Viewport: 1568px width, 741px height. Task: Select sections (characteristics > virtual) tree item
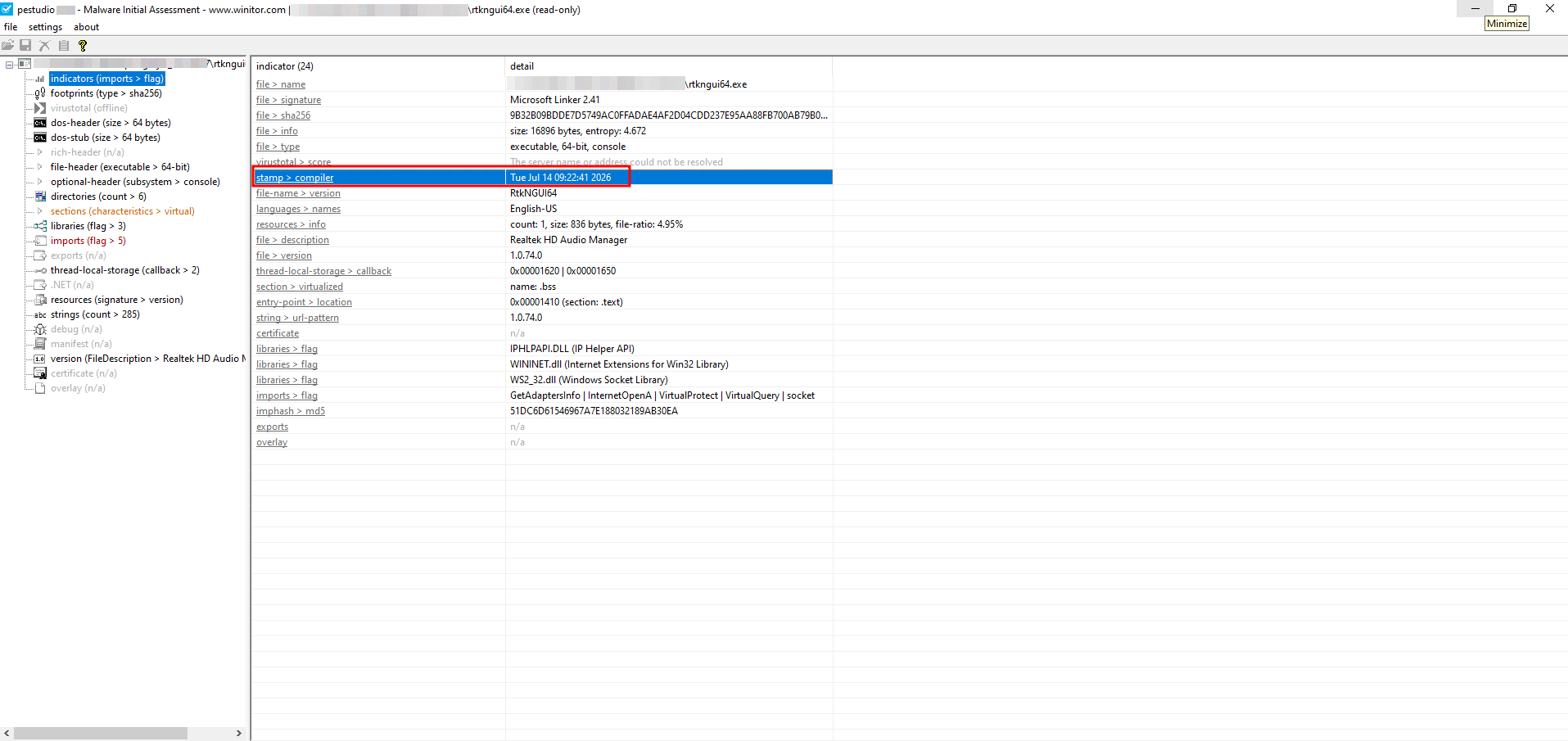(123, 211)
